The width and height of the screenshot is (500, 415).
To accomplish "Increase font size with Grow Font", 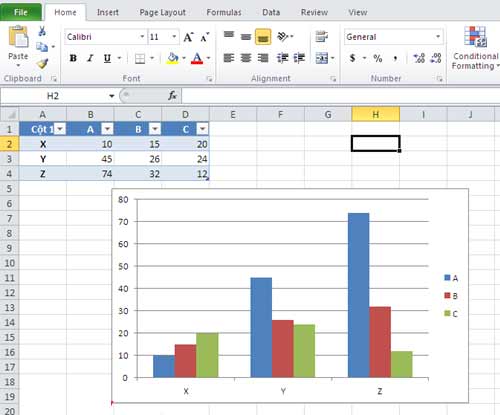I will pyautogui.click(x=188, y=37).
